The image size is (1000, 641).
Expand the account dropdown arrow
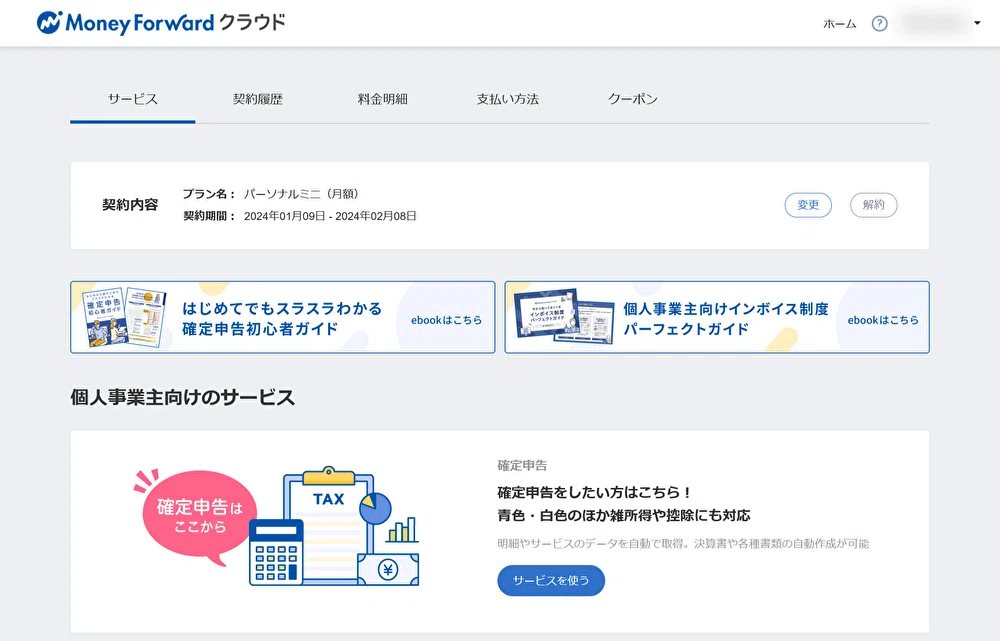[x=977, y=24]
